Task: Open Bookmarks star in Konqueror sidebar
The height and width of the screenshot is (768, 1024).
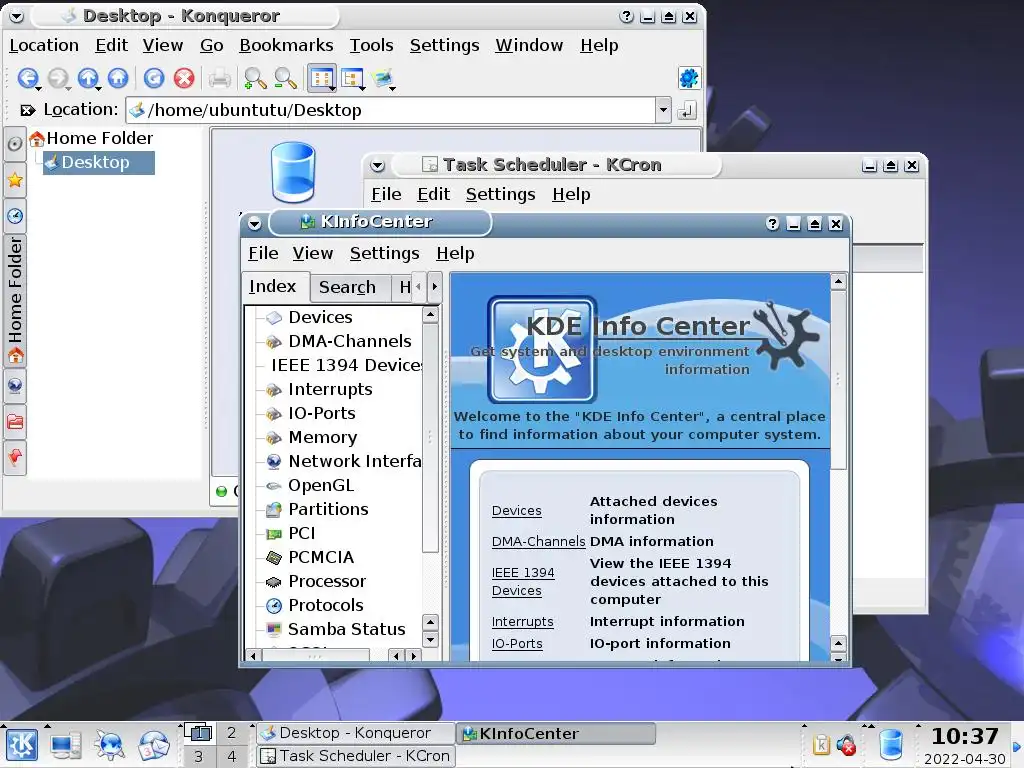Action: click(15, 180)
